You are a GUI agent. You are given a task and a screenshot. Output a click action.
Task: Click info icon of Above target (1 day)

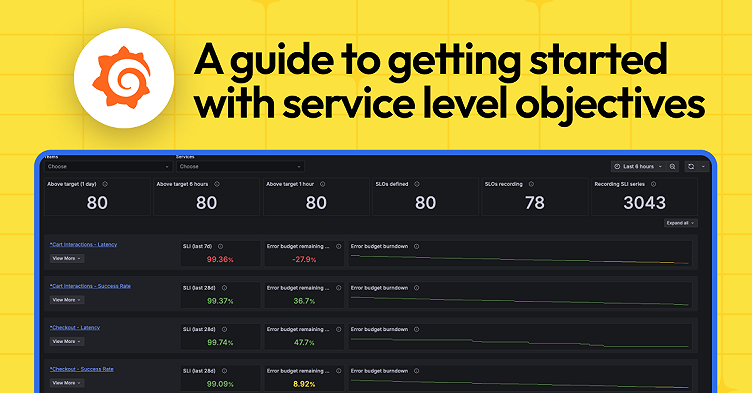coord(105,184)
